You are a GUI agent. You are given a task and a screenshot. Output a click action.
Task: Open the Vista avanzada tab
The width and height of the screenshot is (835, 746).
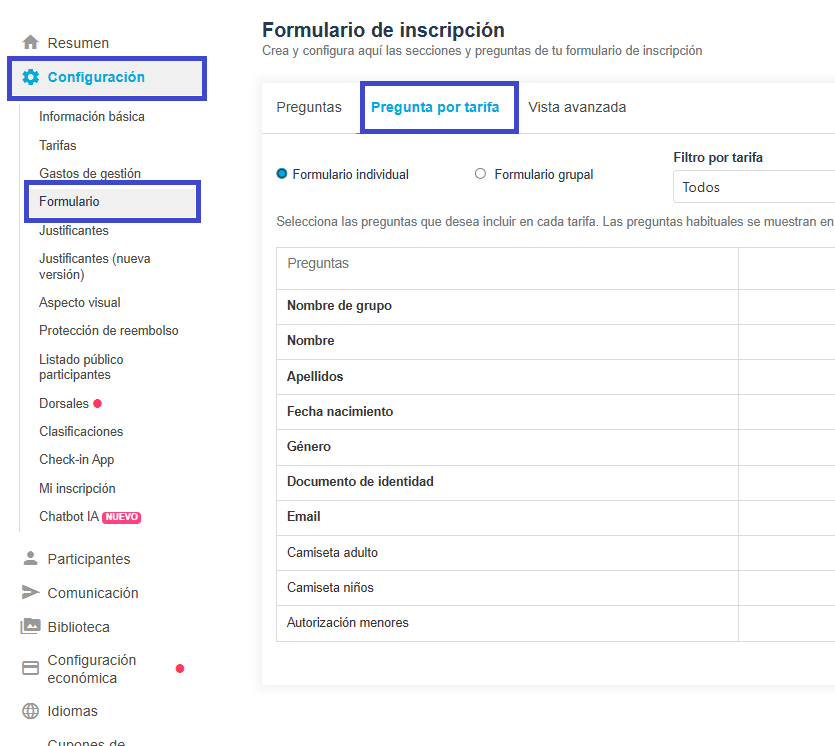coord(577,107)
